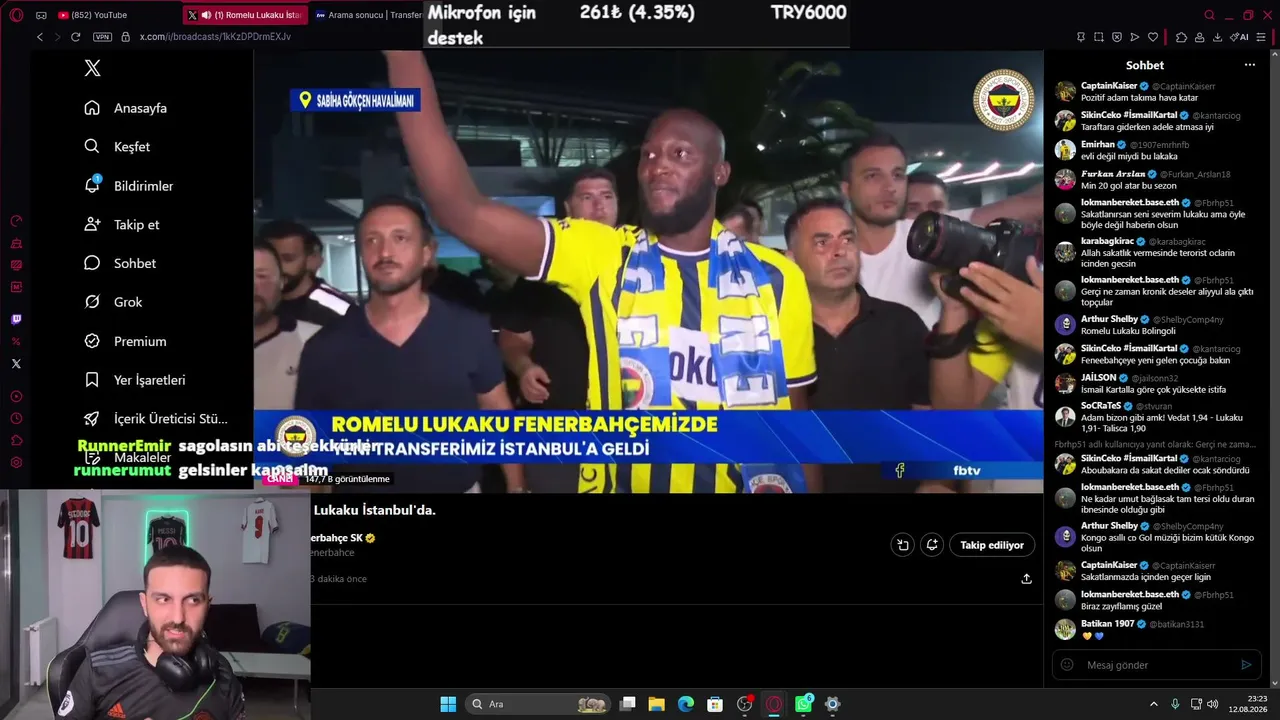Open Opera main menu logo

(x=15, y=15)
